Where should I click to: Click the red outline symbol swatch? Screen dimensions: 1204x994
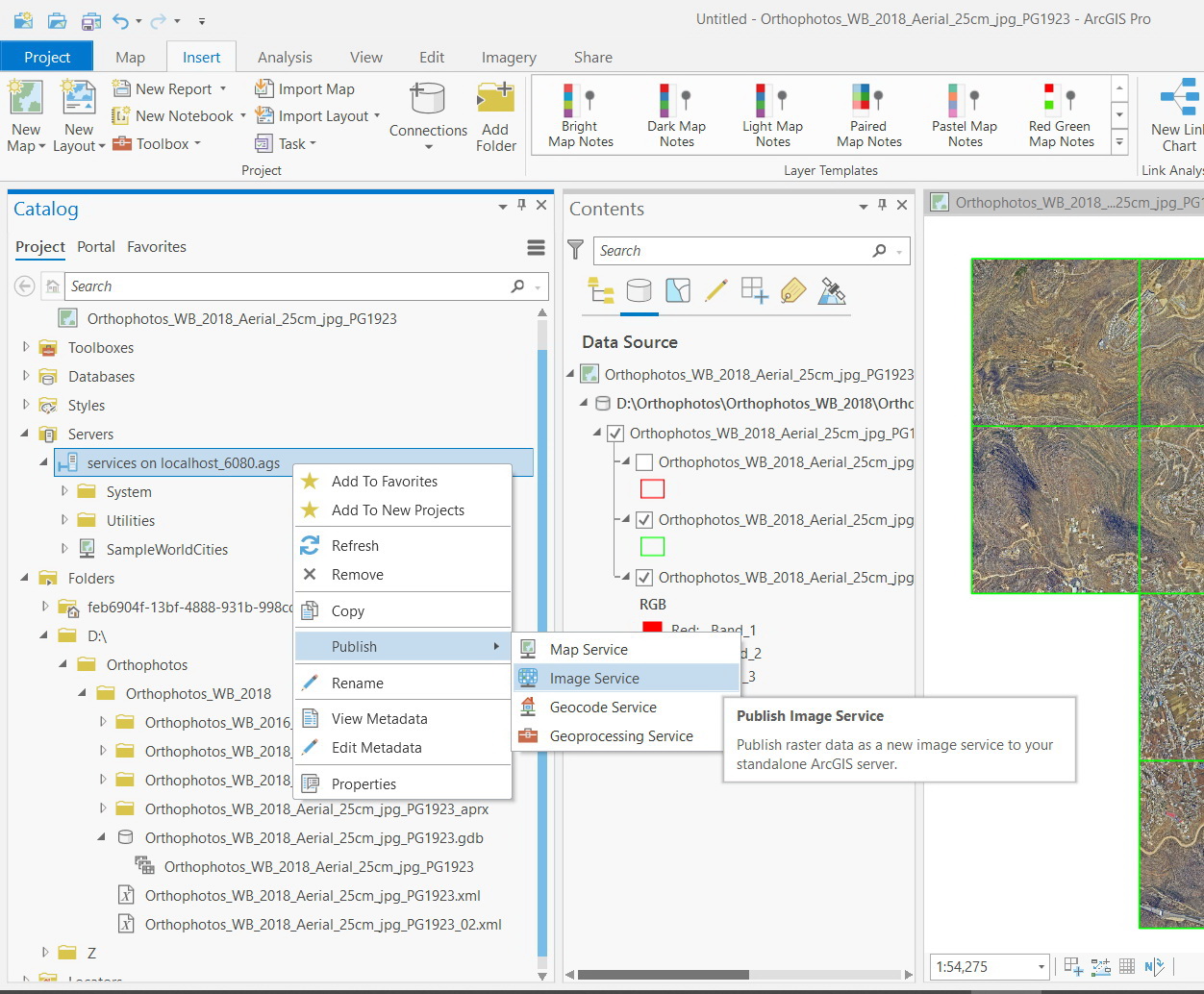point(652,489)
